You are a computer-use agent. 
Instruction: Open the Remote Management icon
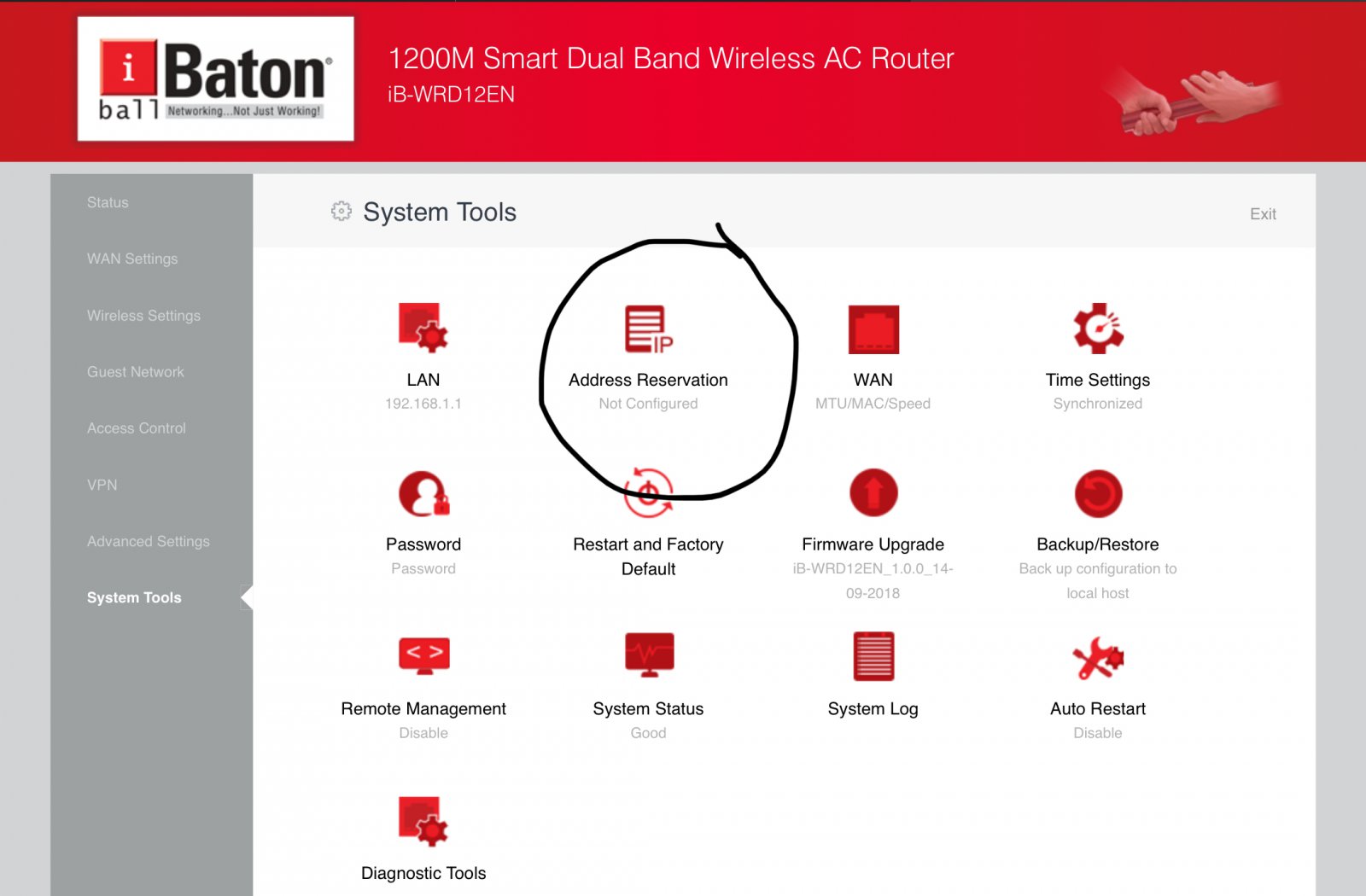tap(423, 655)
